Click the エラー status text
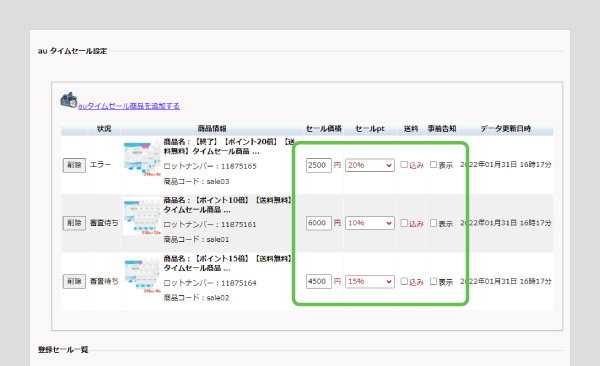Viewport: 600px width, 366px height. coord(100,165)
